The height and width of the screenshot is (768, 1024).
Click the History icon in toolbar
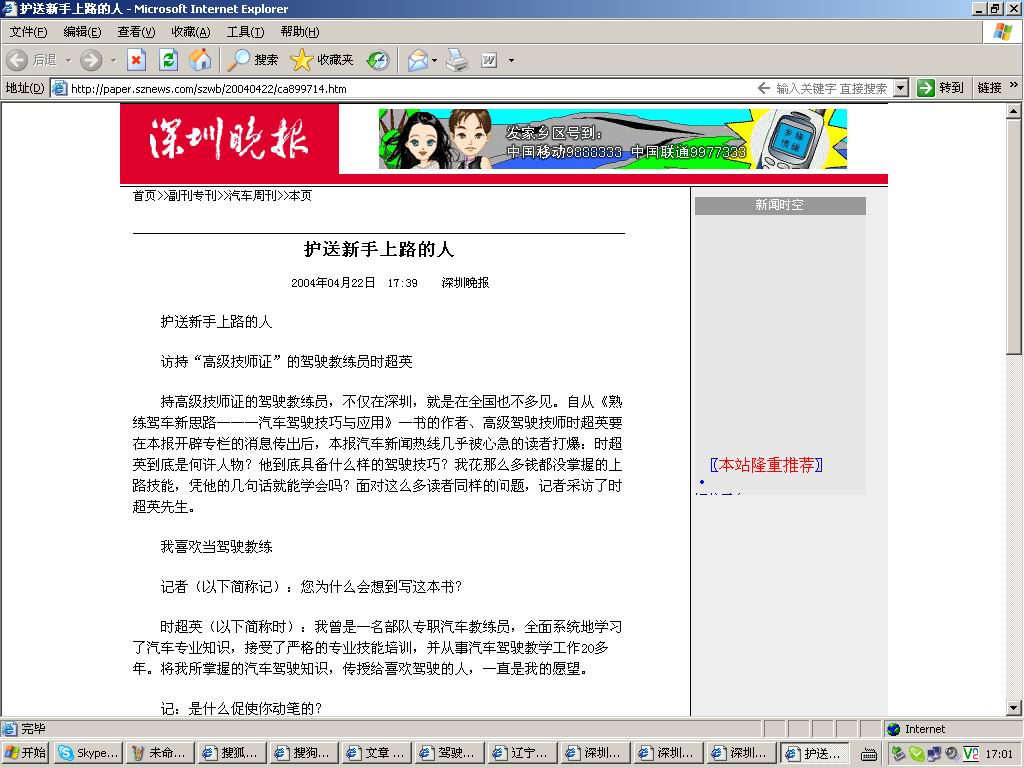point(378,60)
